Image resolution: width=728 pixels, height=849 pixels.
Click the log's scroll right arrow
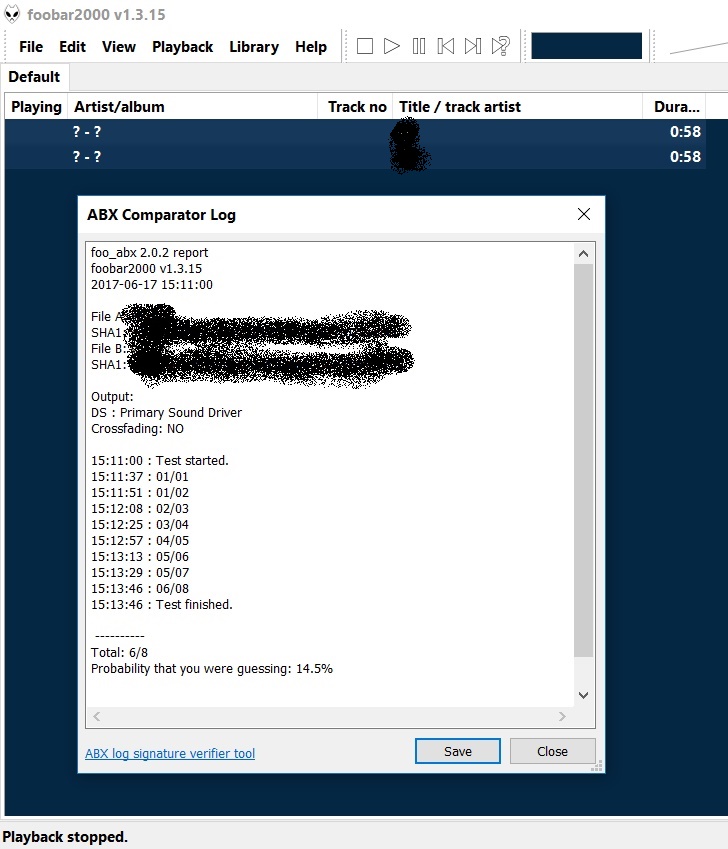click(562, 716)
